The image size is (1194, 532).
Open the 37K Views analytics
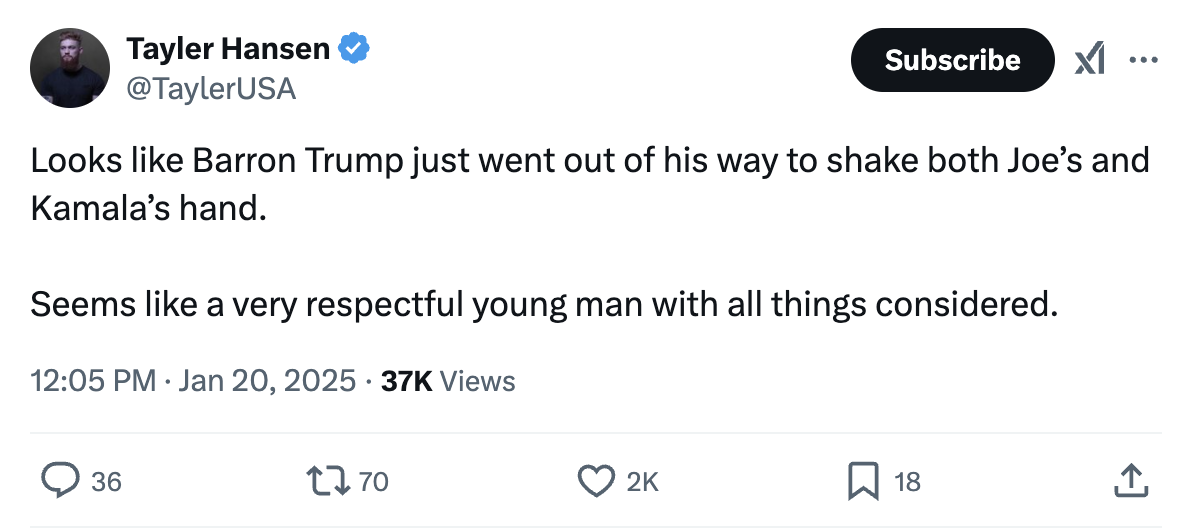click(x=449, y=381)
